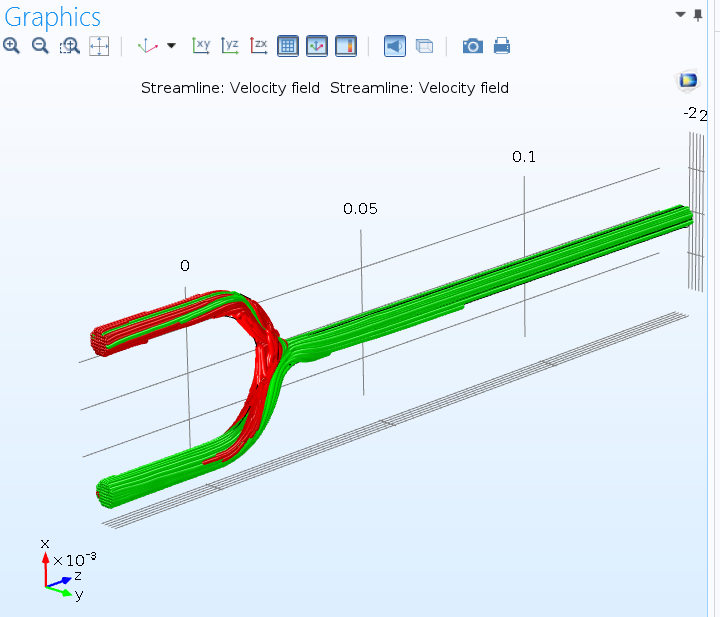Take an image snapshot with camera icon

[x=473, y=46]
